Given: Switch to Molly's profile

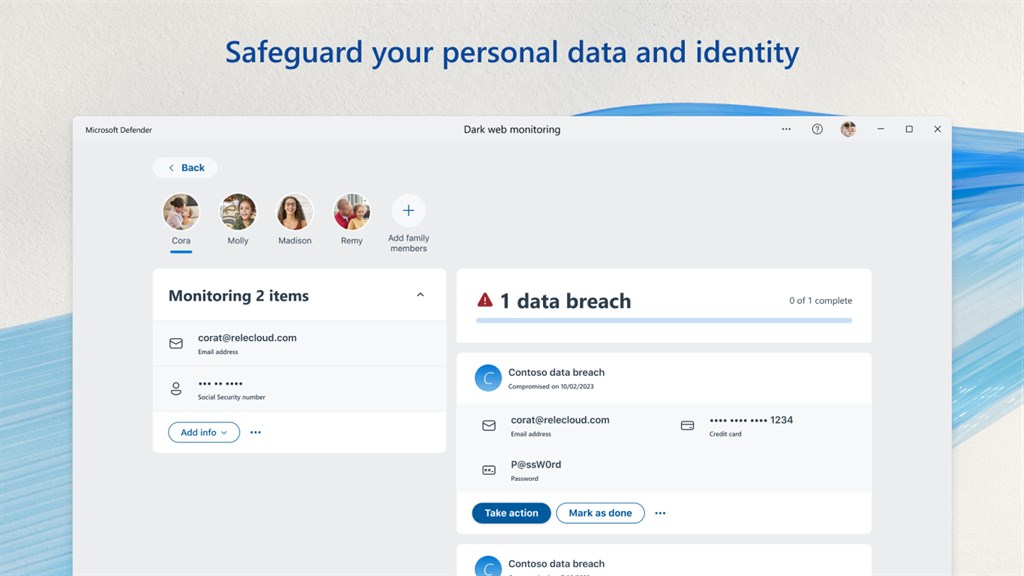Looking at the screenshot, I should coord(238,212).
